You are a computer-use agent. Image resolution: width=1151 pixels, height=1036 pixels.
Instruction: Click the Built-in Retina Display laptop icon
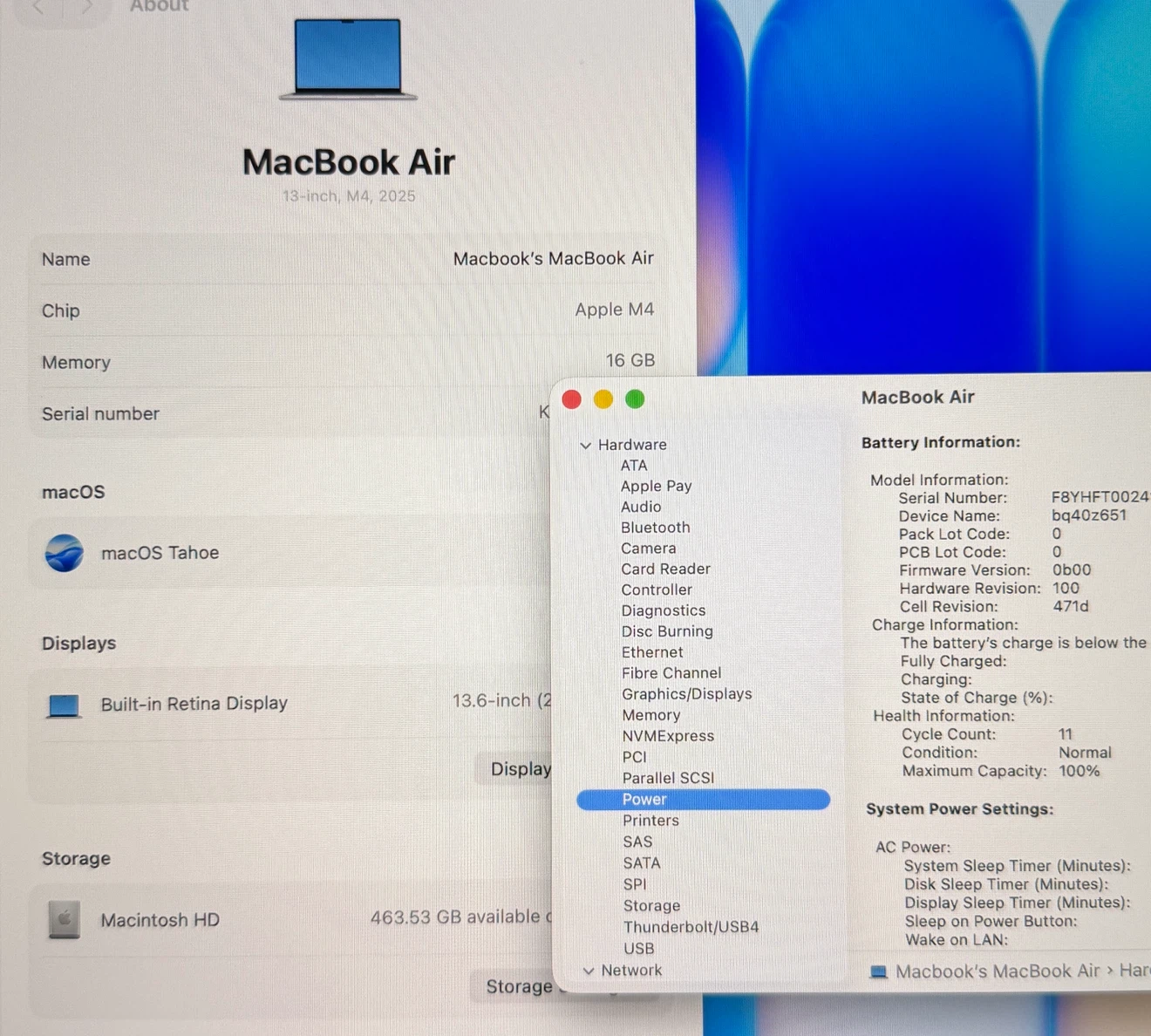tap(64, 705)
